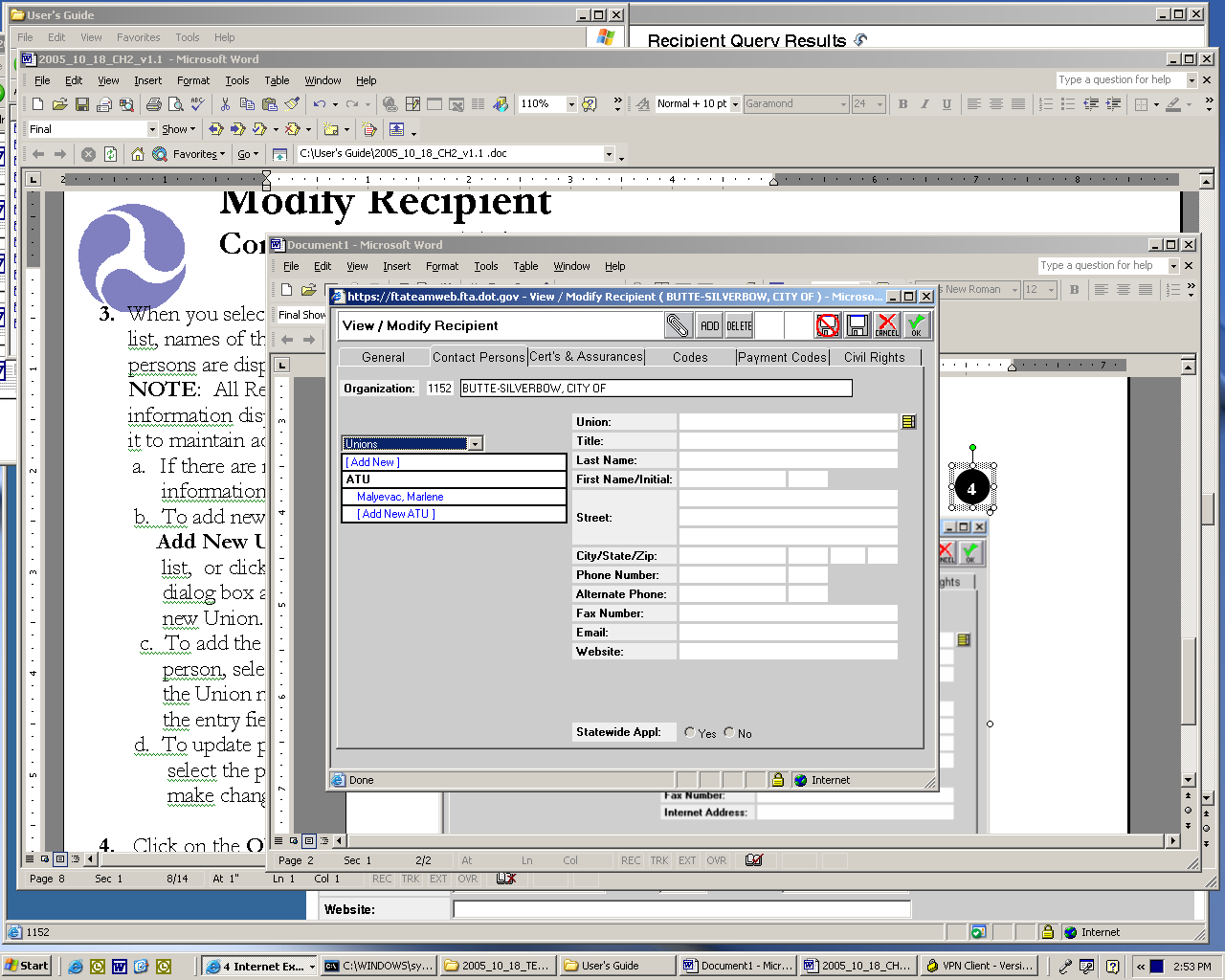The height and width of the screenshot is (980, 1225).
Task: Open the Go dropdown on Web toolbar
Action: [248, 154]
